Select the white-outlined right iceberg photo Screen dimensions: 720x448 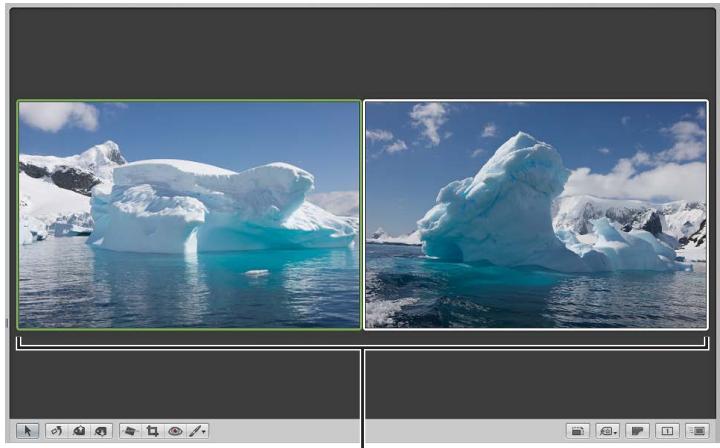(536, 215)
